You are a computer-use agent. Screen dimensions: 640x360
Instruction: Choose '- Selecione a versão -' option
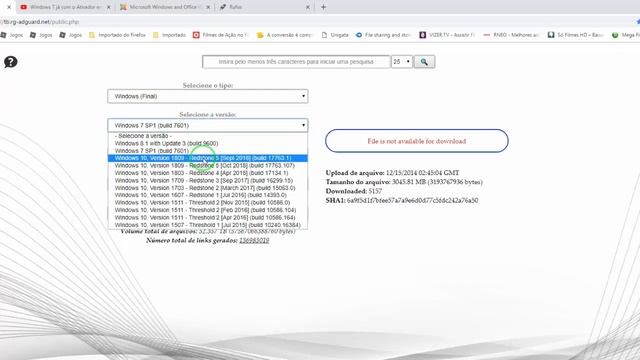pyautogui.click(x=208, y=136)
